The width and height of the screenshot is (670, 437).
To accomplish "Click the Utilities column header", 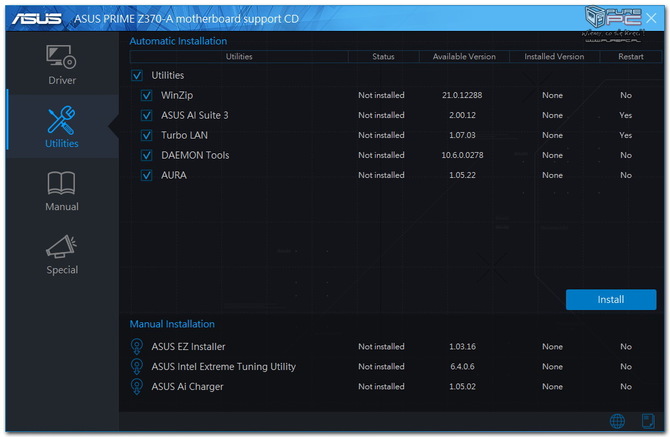I will point(239,56).
